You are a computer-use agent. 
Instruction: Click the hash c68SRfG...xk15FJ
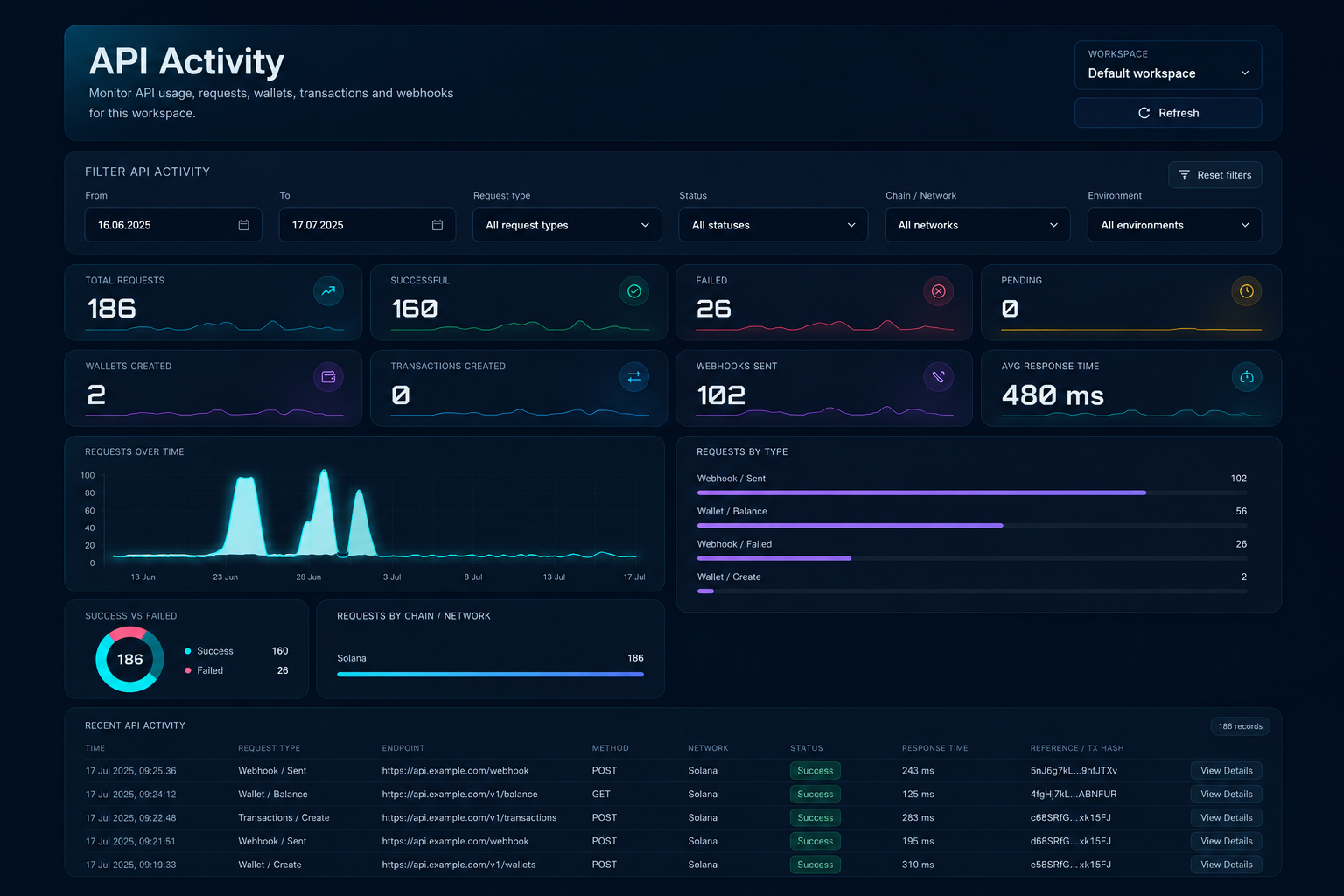coord(1070,818)
